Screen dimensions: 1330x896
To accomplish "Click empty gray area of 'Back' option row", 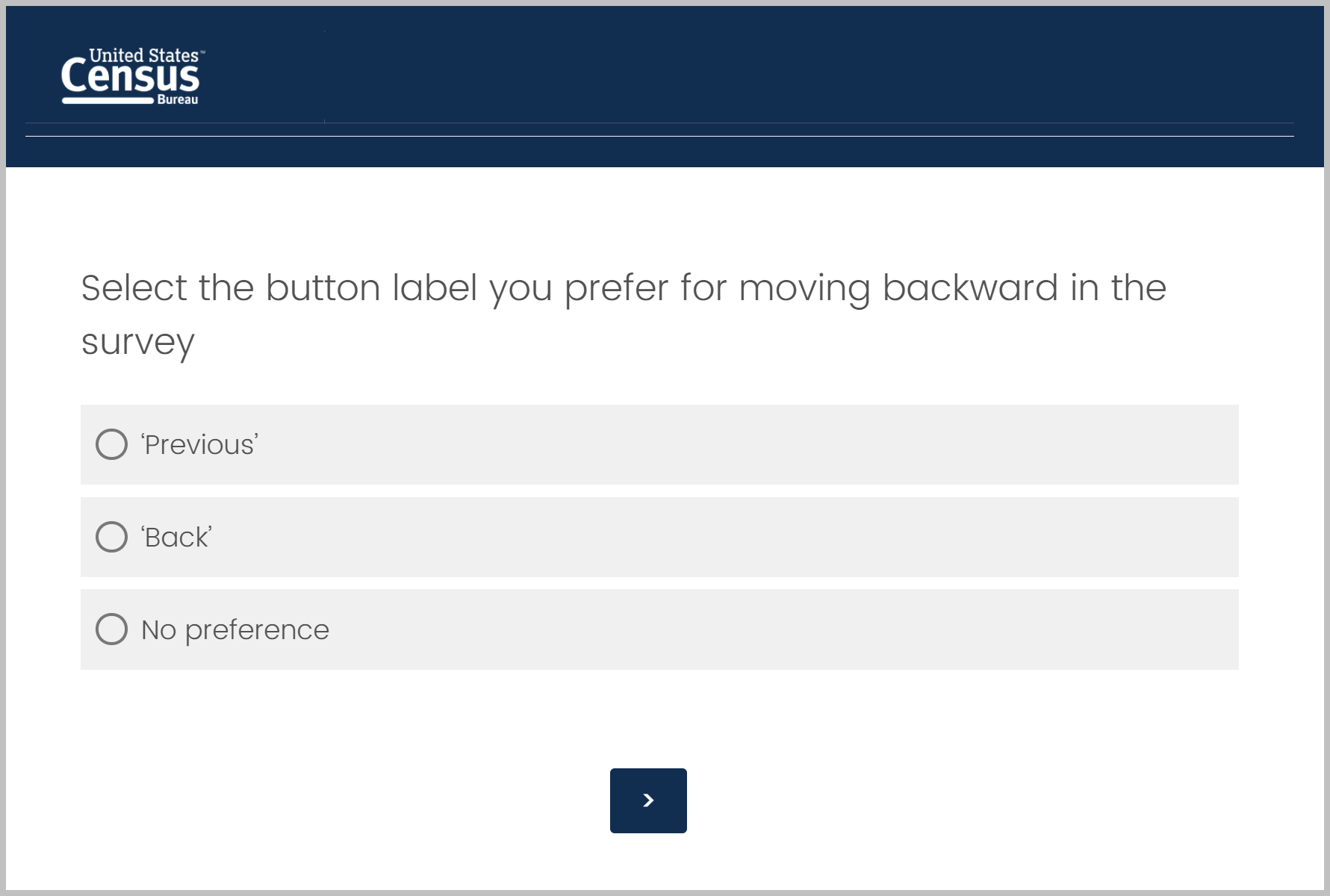I will coord(747,538).
